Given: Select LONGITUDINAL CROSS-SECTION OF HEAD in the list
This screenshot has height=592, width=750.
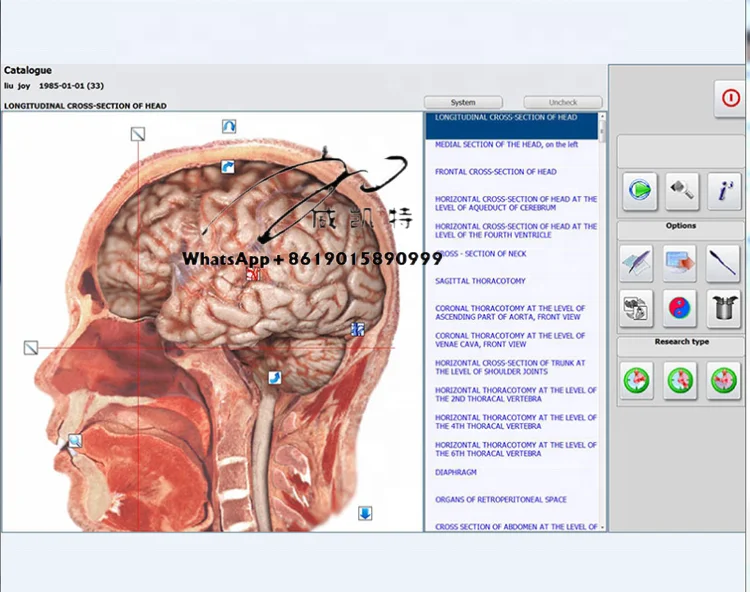Looking at the screenshot, I should [x=512, y=126].
